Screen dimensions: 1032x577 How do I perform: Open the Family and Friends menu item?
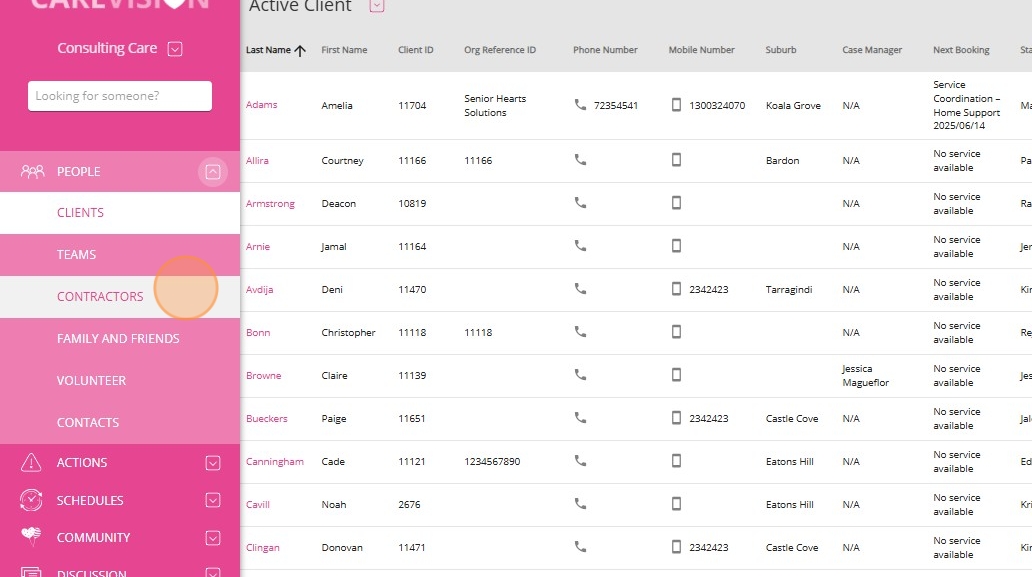pos(120,339)
